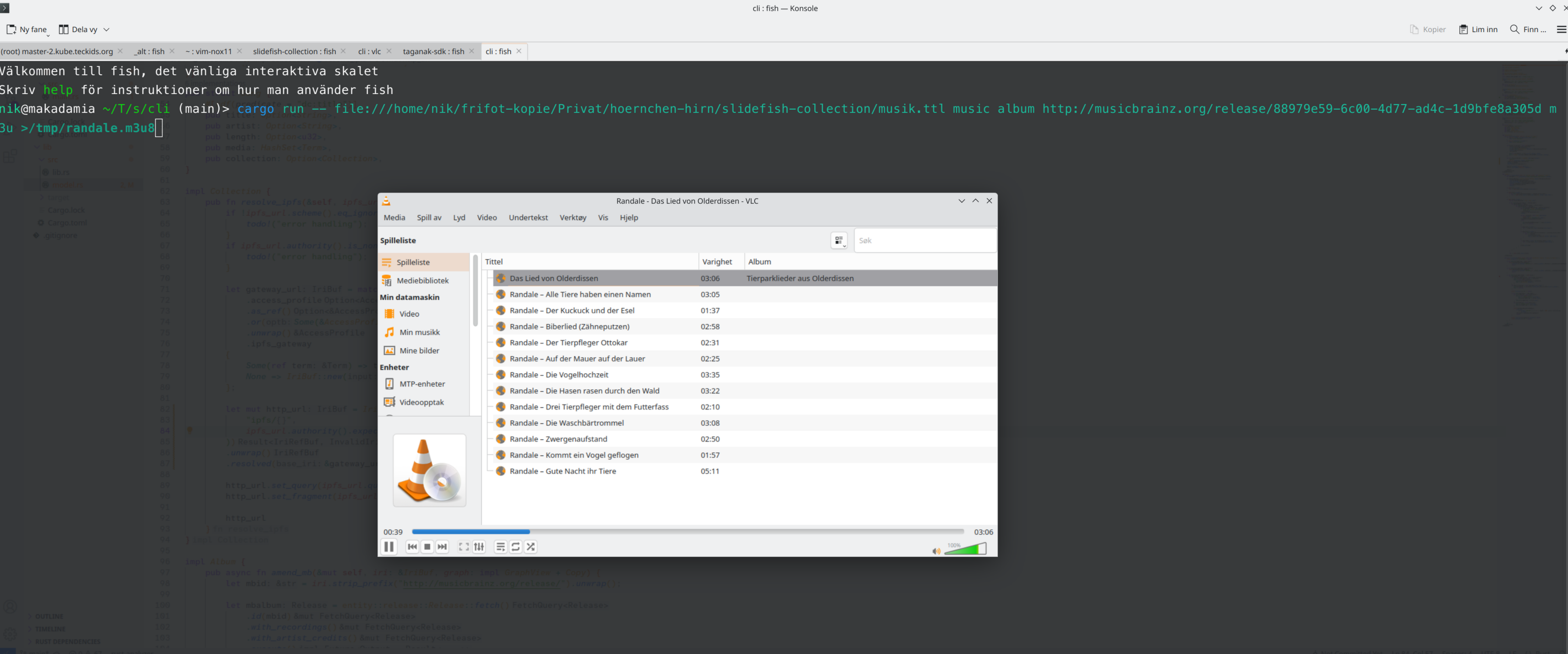This screenshot has height=654, width=1568.
Task: Open the Media menu in VLC
Action: (x=395, y=218)
